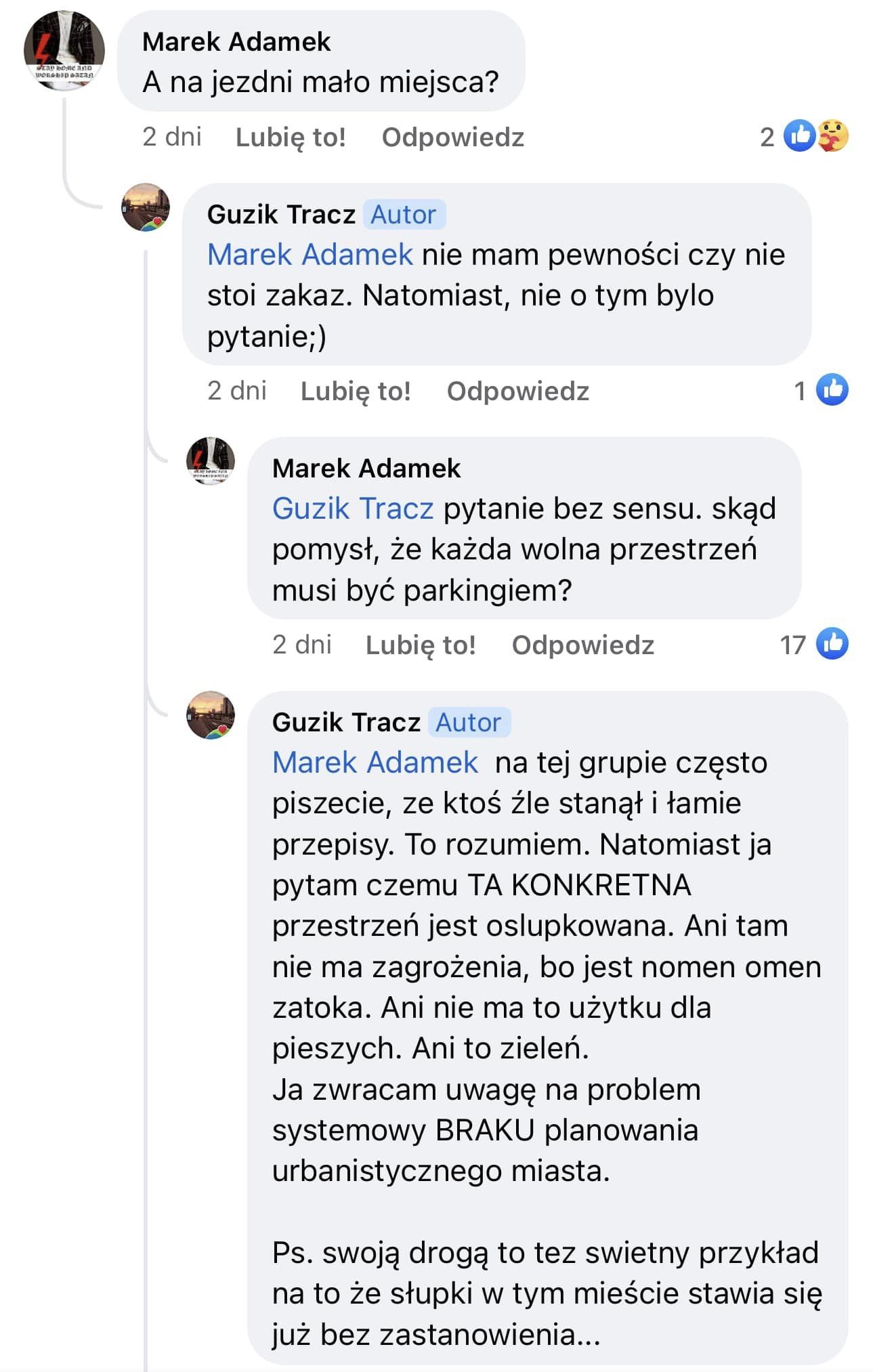This screenshot has height=1372, width=873.
Task: Open the '2 dni' timestamp under the top comment
Action: [172, 137]
